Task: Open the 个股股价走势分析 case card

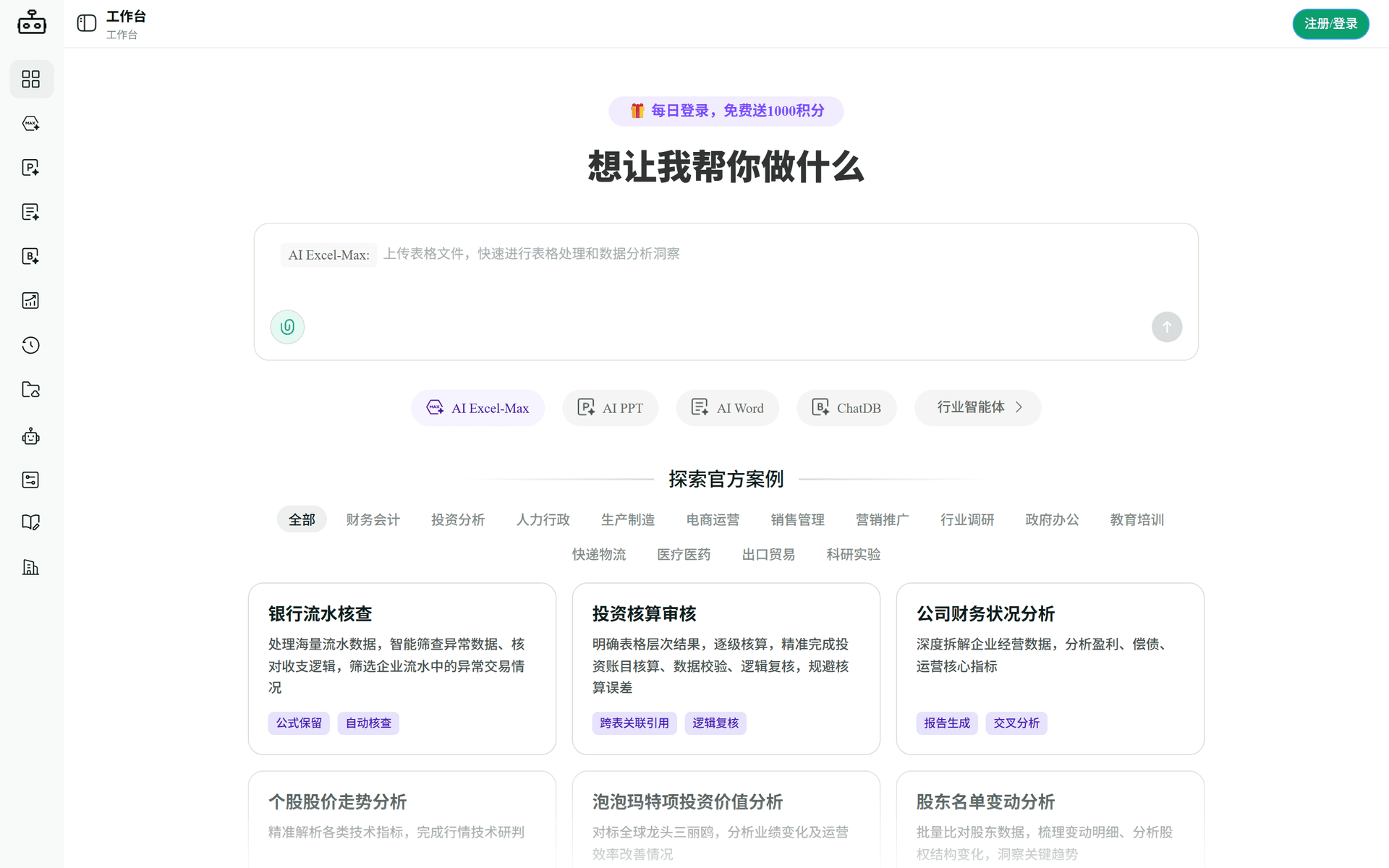Action: 402,819
